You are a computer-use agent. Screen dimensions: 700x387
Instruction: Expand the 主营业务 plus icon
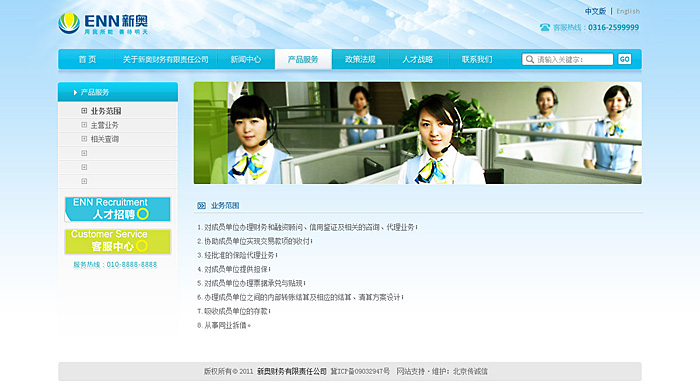coord(84,125)
